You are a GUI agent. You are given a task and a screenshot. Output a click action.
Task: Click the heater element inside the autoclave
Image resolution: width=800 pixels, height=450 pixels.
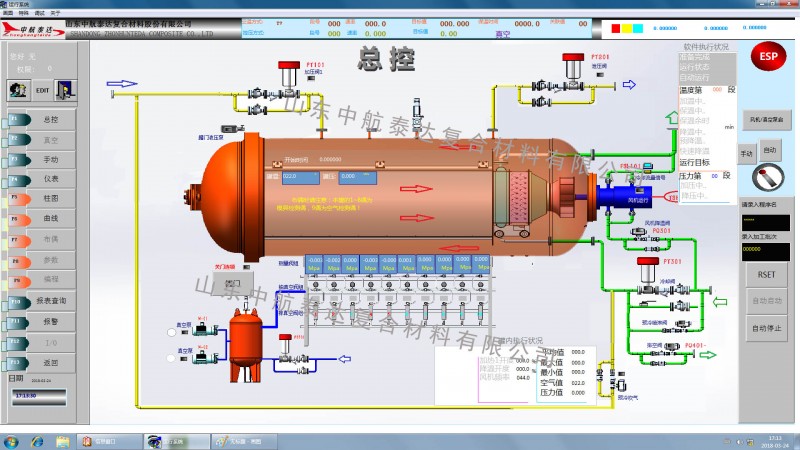[519, 197]
